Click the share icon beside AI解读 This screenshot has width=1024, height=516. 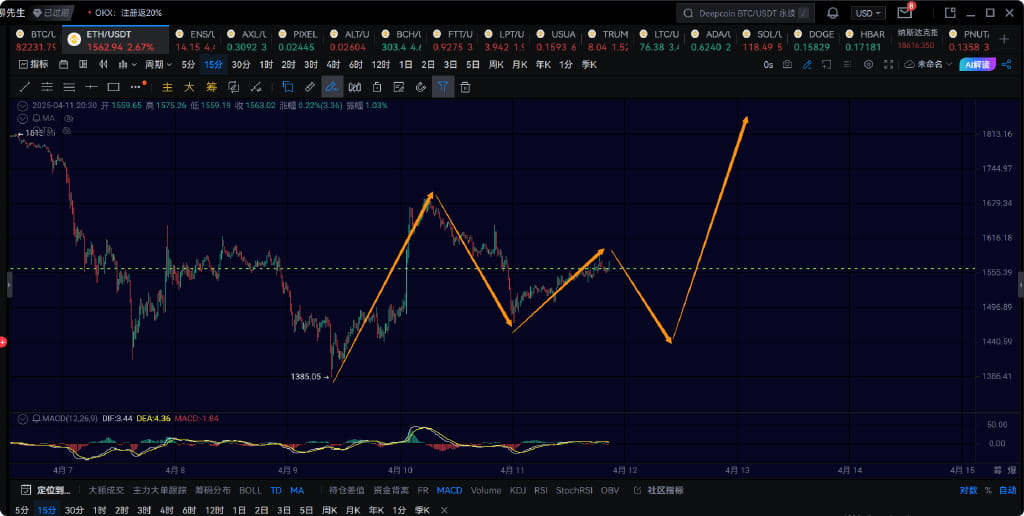coord(1005,65)
